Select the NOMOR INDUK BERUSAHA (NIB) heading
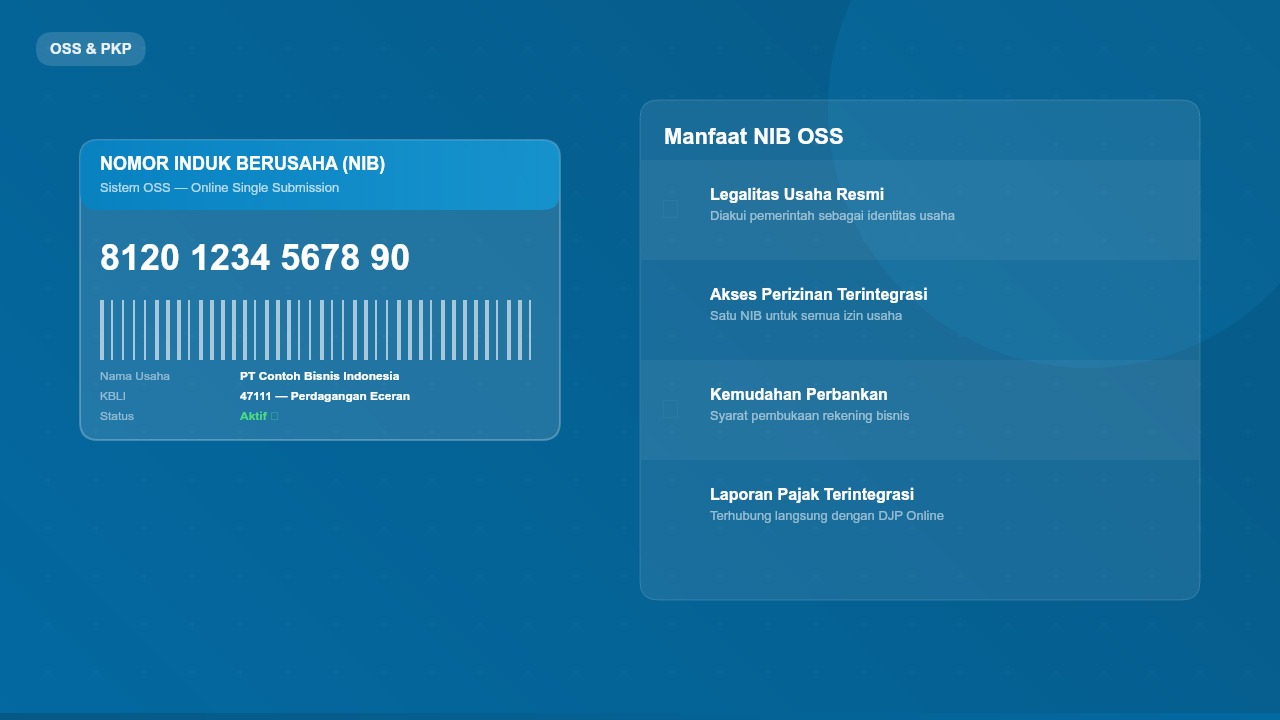The height and width of the screenshot is (720, 1280). tap(242, 164)
